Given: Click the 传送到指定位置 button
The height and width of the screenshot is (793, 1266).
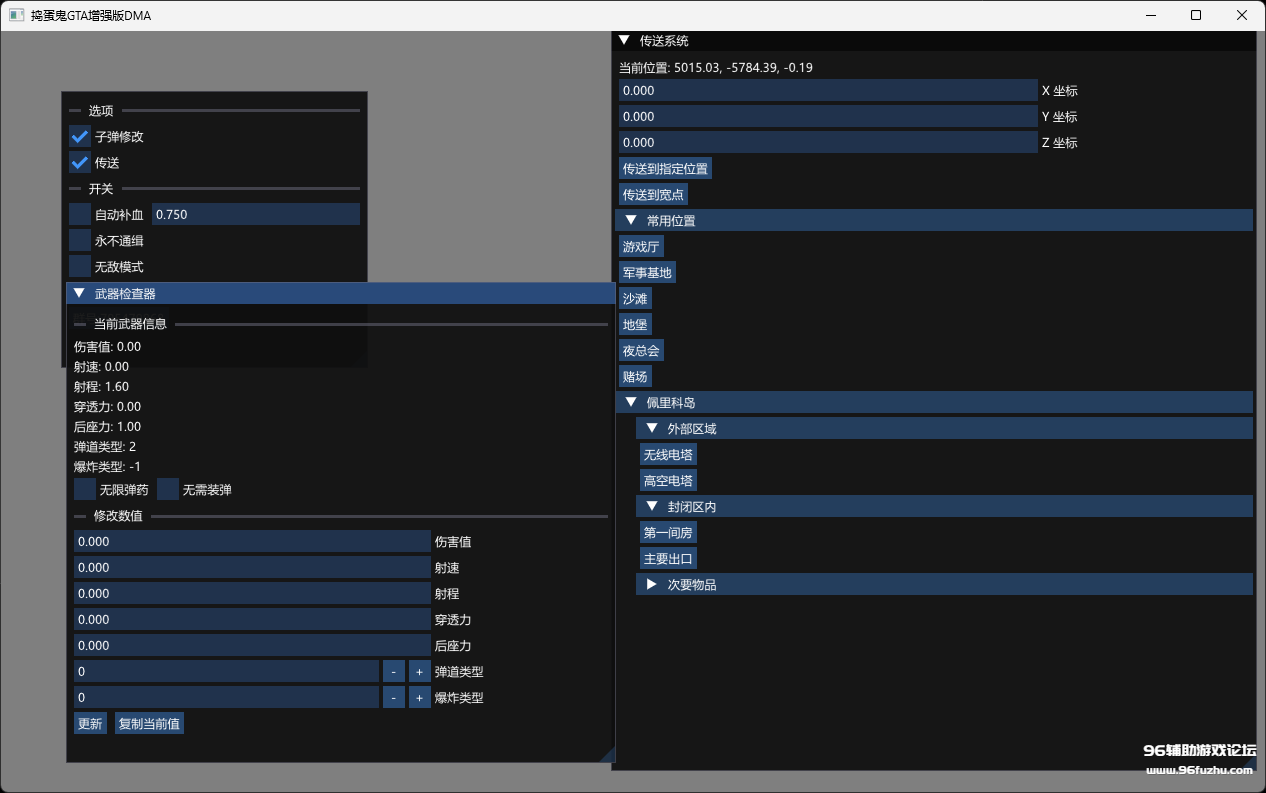Looking at the screenshot, I should (x=665, y=168).
